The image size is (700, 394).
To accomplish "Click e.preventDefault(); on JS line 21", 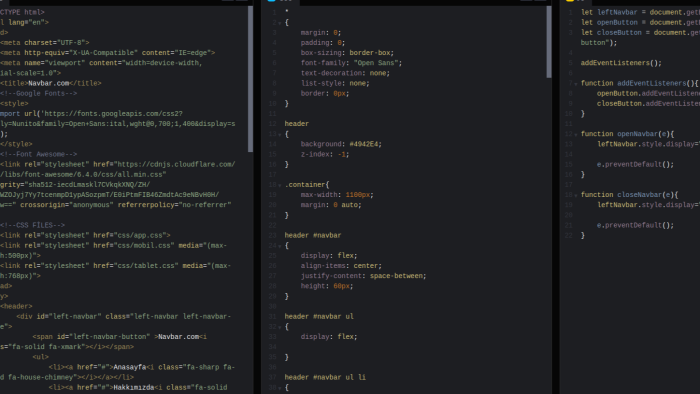I will coord(635,225).
